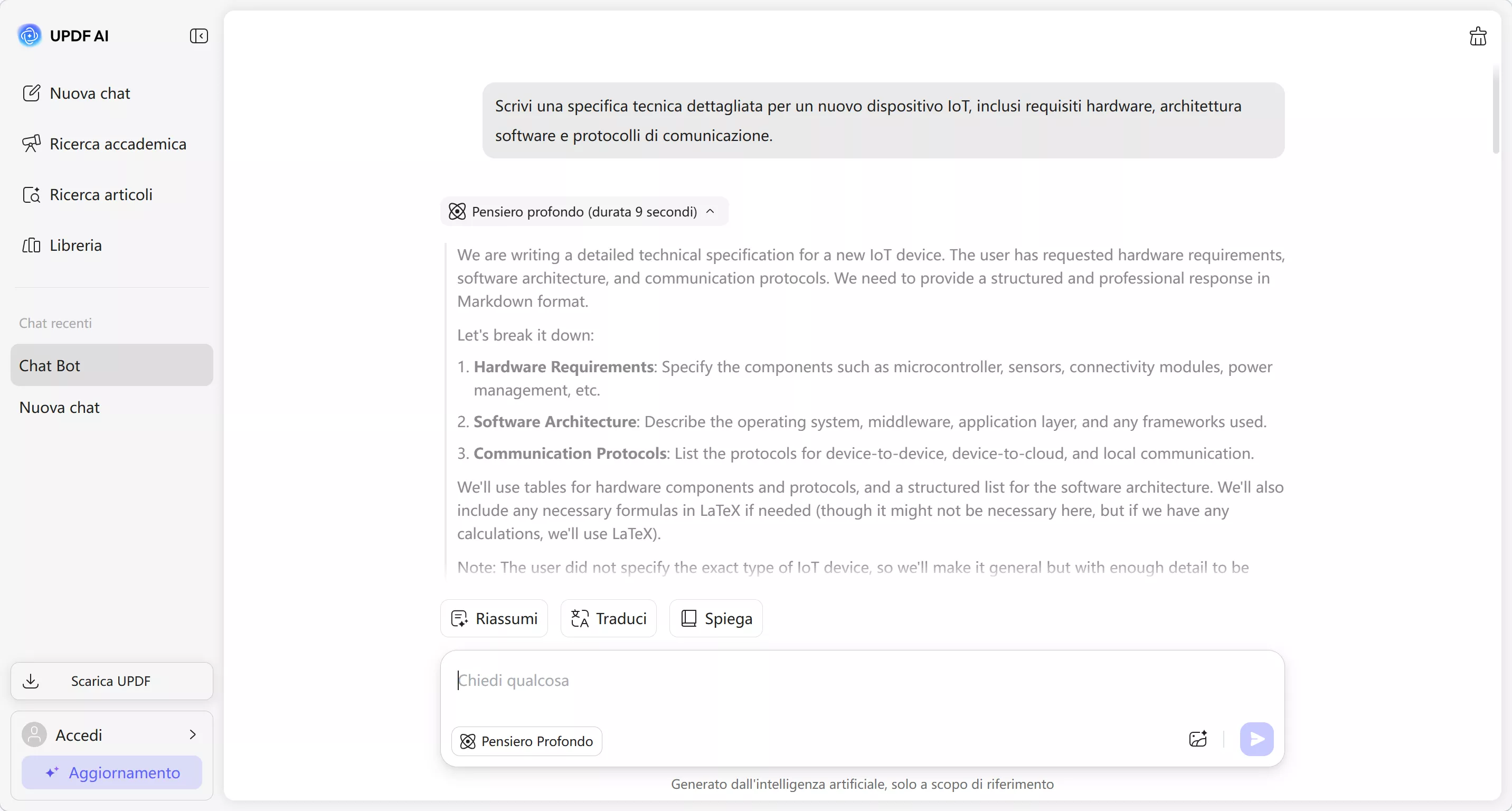1512x811 pixels.
Task: Attach an image to your message
Action: (x=1197, y=739)
